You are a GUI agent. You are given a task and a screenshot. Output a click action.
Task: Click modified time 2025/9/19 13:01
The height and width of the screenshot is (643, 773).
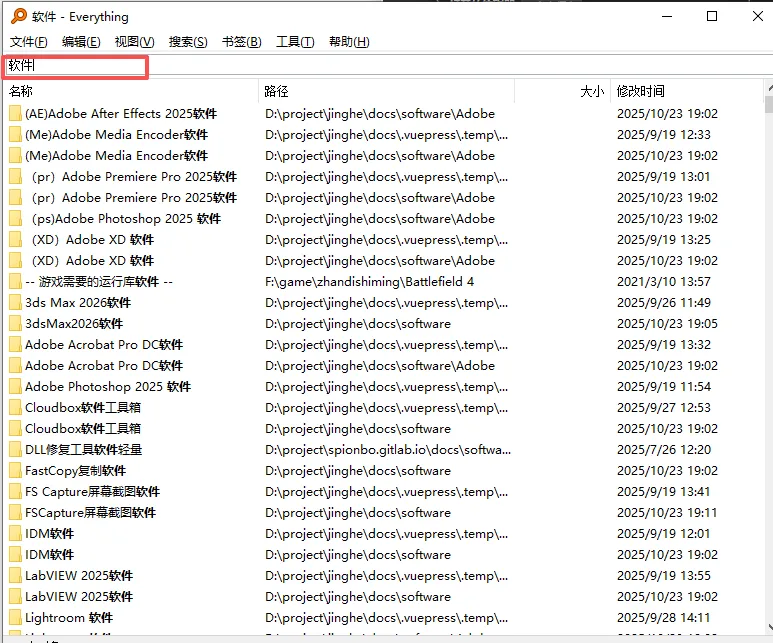tap(664, 177)
